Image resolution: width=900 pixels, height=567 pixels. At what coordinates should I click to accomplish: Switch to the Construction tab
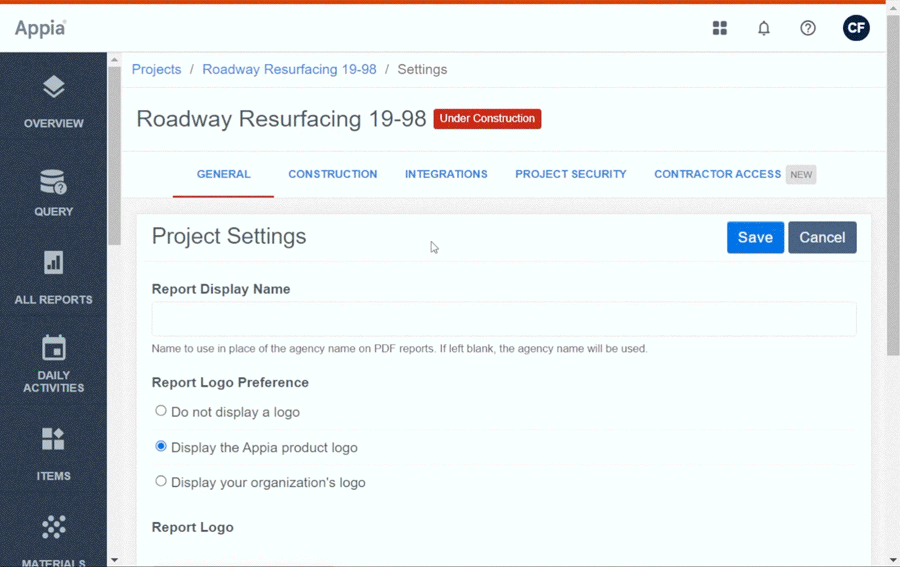pos(333,174)
